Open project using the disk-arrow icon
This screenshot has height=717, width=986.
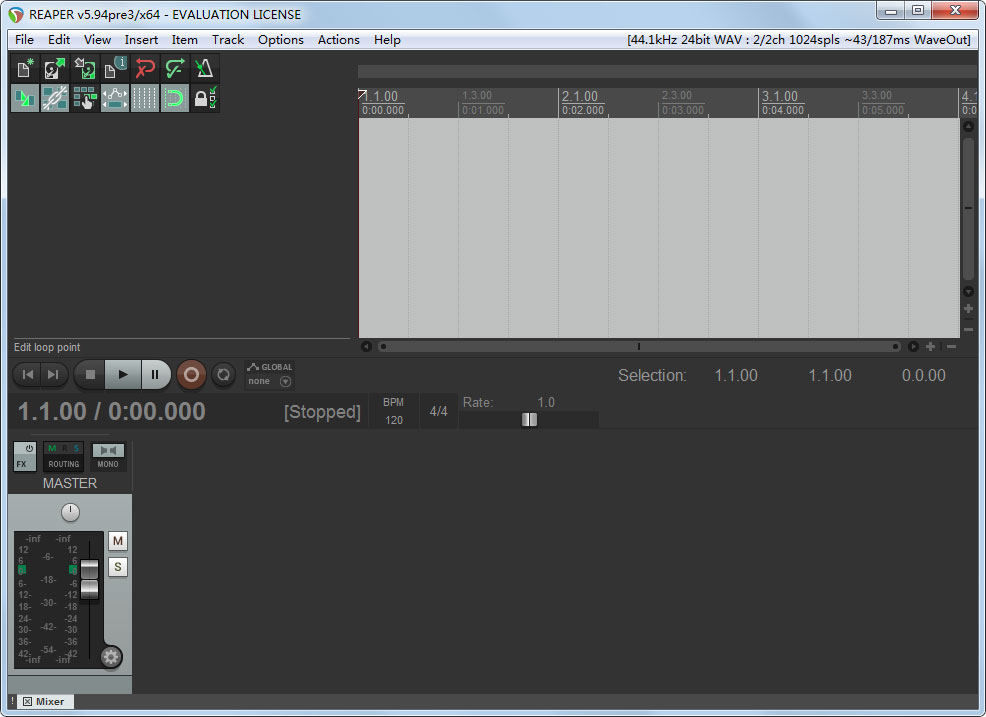(x=55, y=68)
